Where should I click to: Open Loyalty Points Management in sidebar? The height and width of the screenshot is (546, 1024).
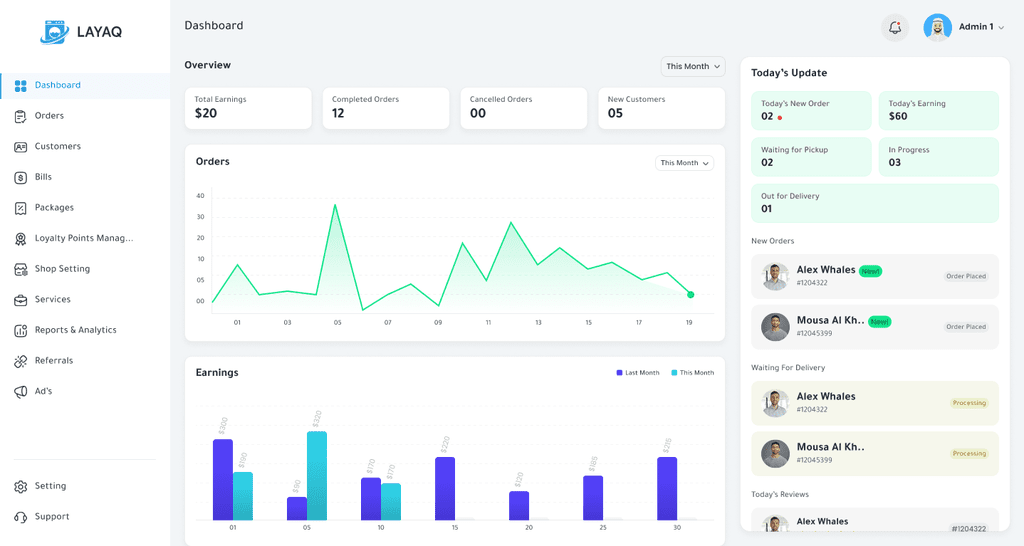click(x=83, y=238)
